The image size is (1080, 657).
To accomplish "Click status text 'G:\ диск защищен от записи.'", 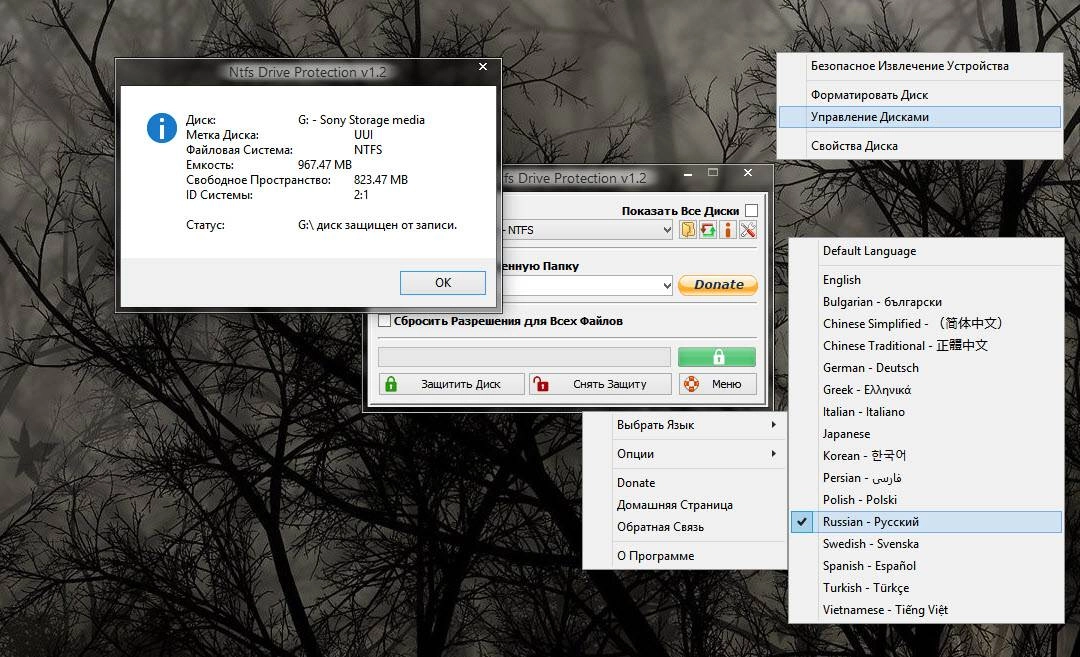I will coord(377,225).
